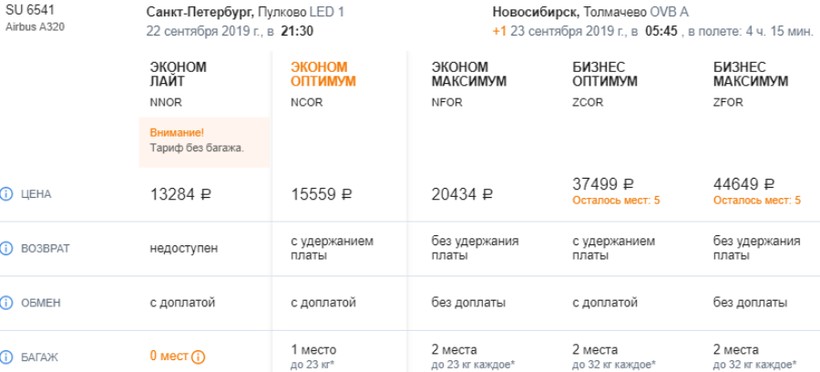Choose the БИЗНЕС ОПТИМУМ fare header
Screen dimensions: 820x372
click(605, 74)
